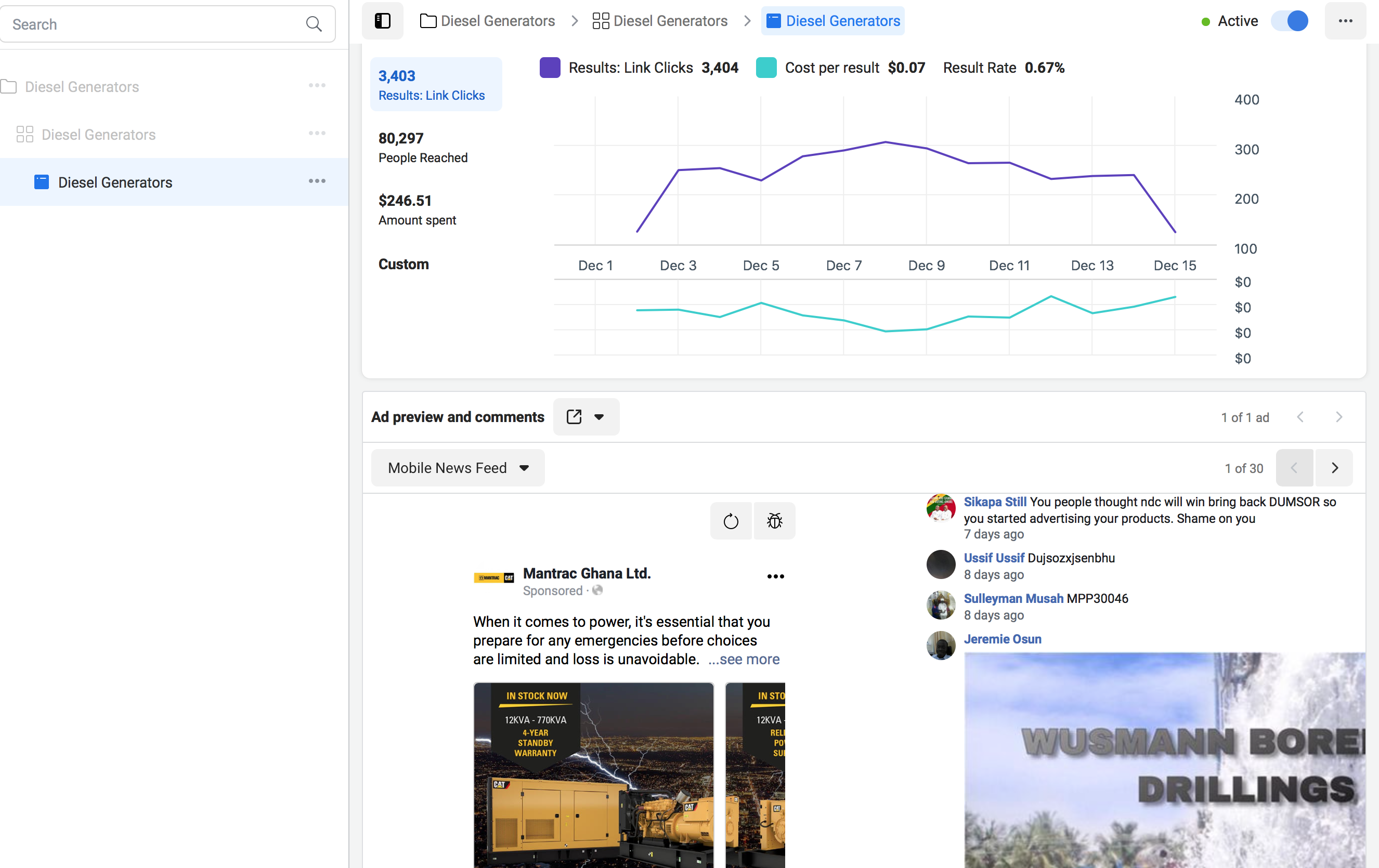Click Jeremie Osun's avatar picture

tap(940, 645)
